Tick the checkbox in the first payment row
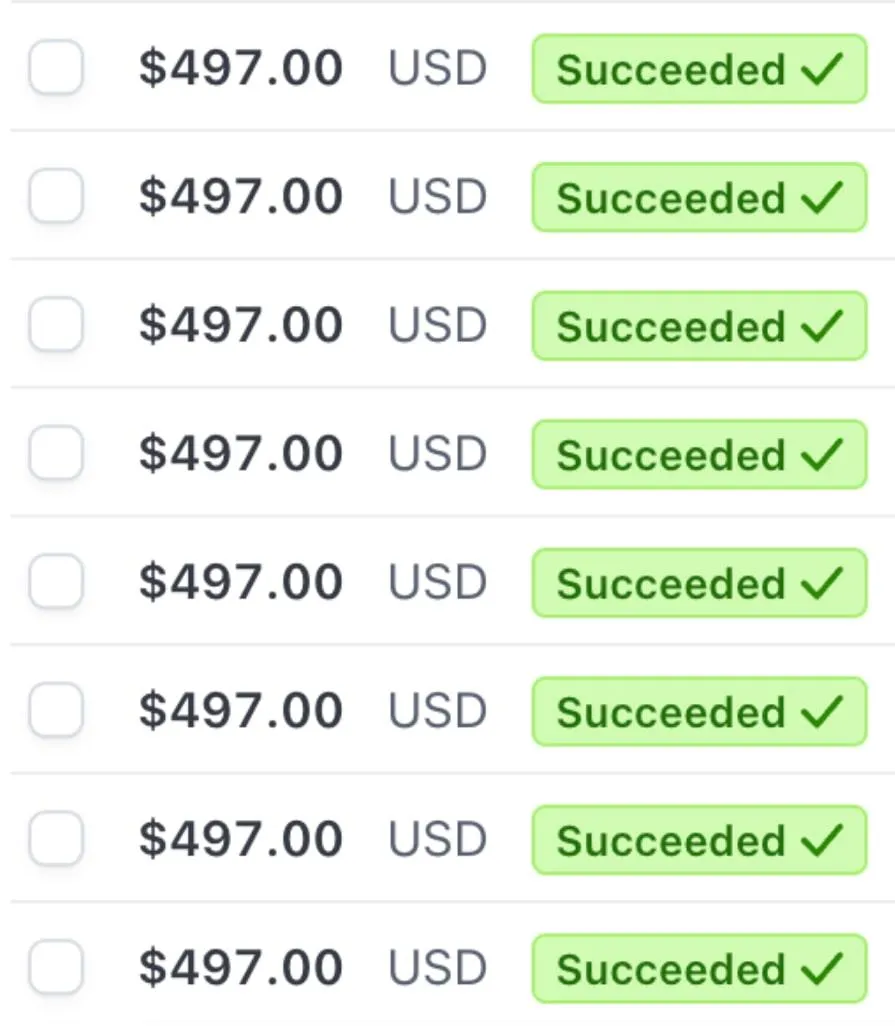Image resolution: width=895 pixels, height=1031 pixels. click(x=56, y=66)
